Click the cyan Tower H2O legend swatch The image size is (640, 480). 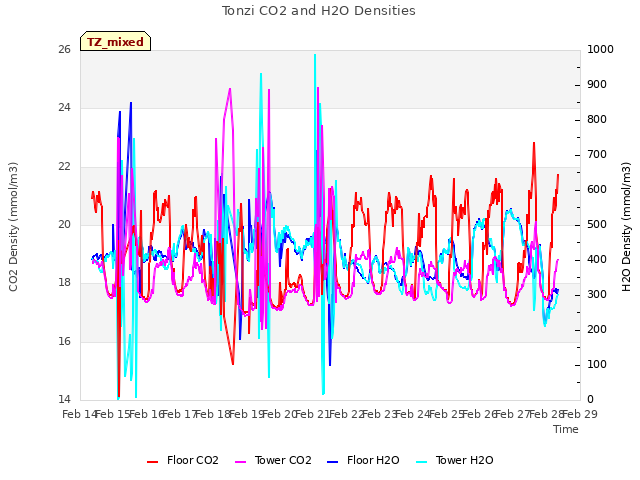point(422,462)
